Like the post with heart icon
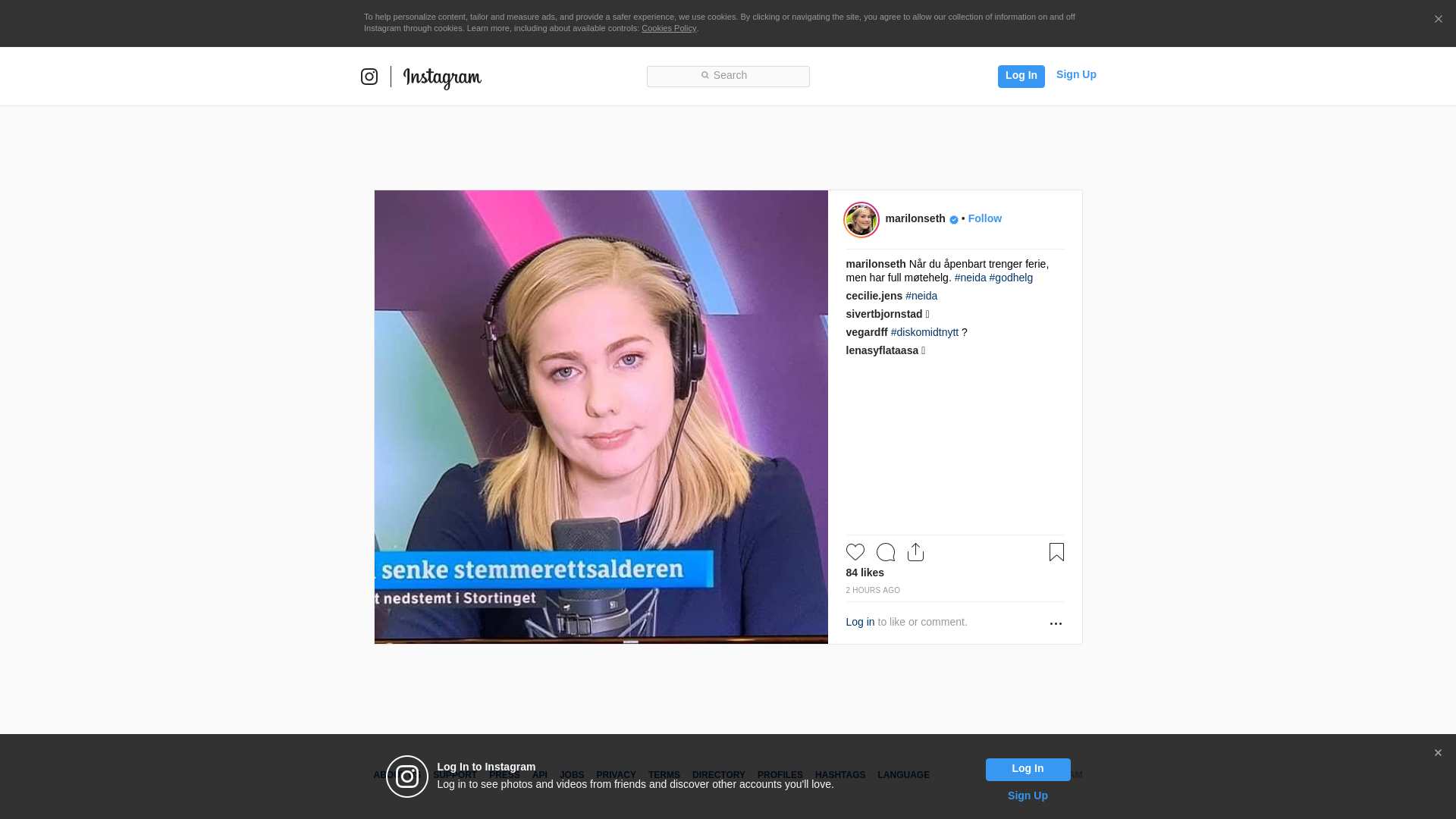1456x819 pixels. tap(855, 552)
